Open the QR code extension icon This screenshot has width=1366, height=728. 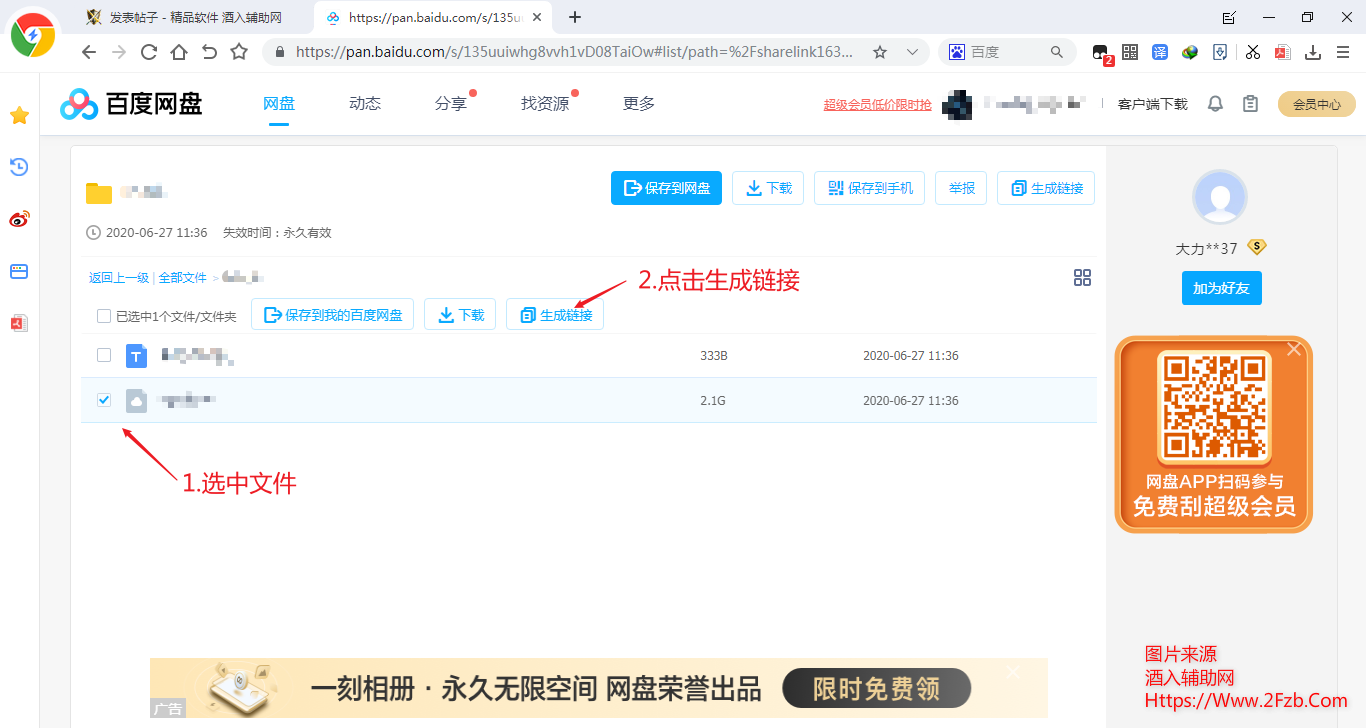(x=1129, y=51)
